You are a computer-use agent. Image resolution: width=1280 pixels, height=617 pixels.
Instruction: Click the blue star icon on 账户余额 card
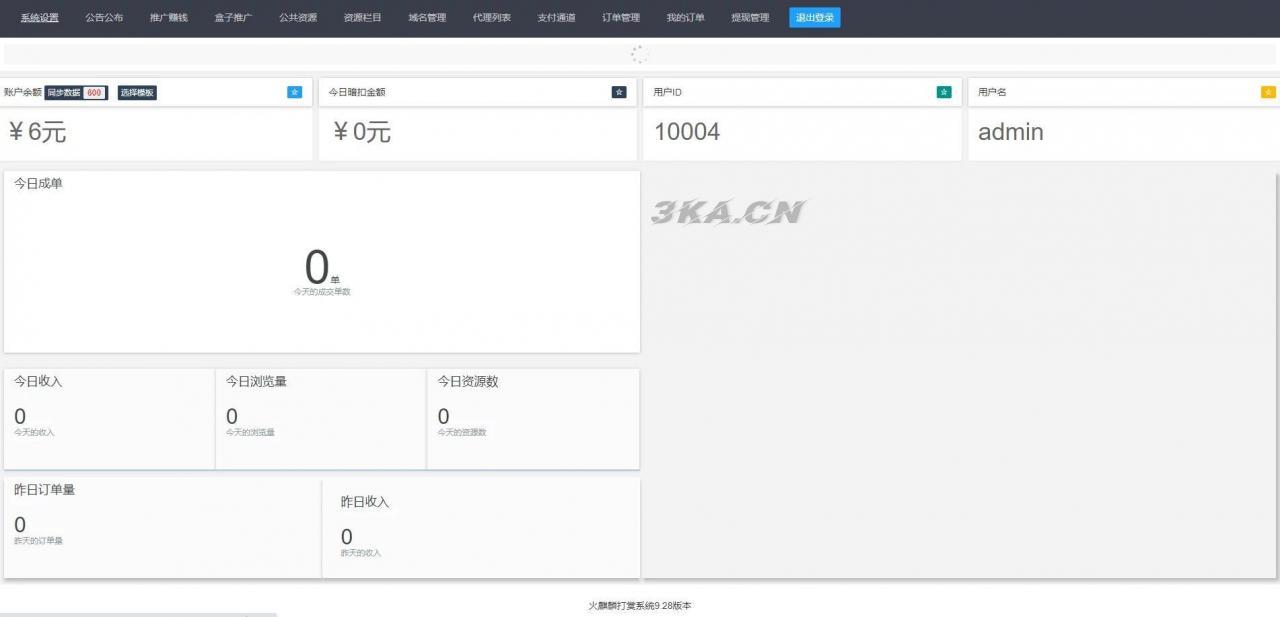coord(295,92)
